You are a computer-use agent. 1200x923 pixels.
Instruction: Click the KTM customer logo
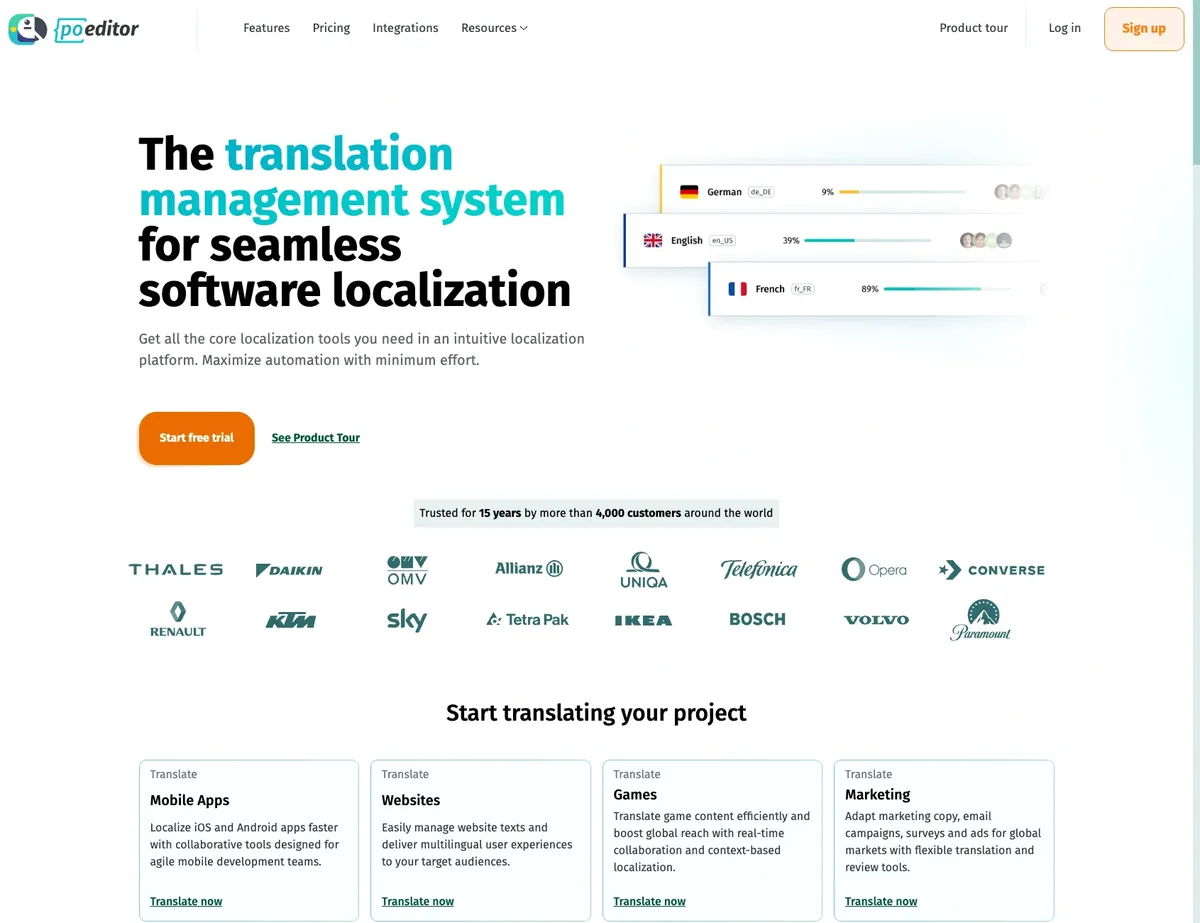pos(291,621)
